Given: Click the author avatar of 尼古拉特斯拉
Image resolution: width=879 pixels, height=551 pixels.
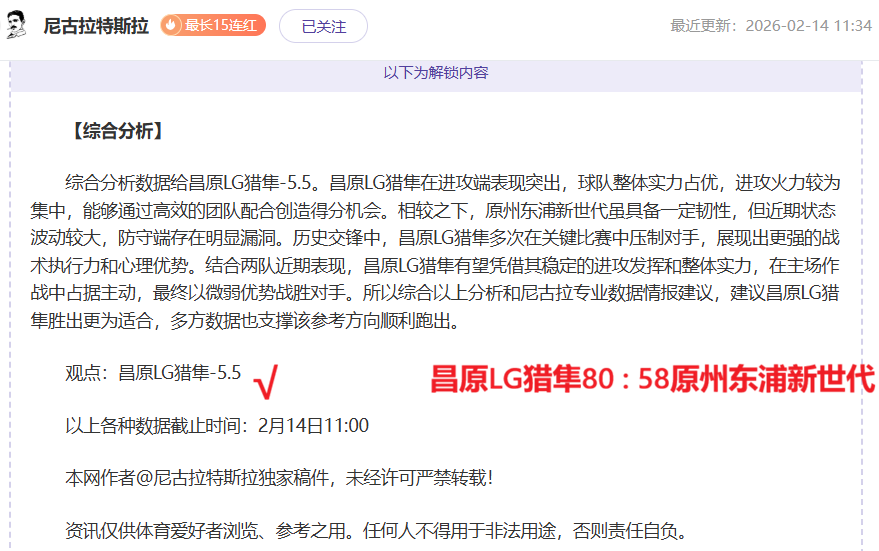Looking at the screenshot, I should click(x=17, y=26).
